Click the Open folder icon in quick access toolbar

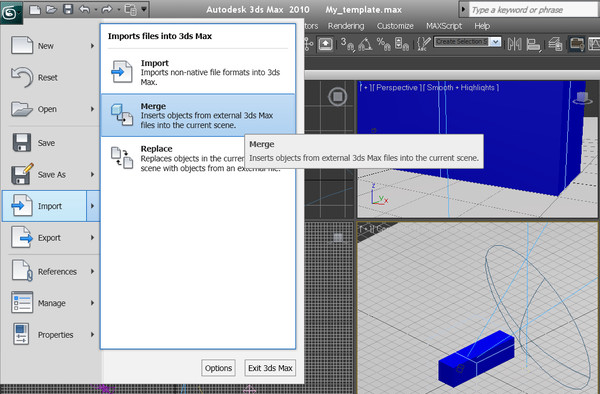pos(51,9)
